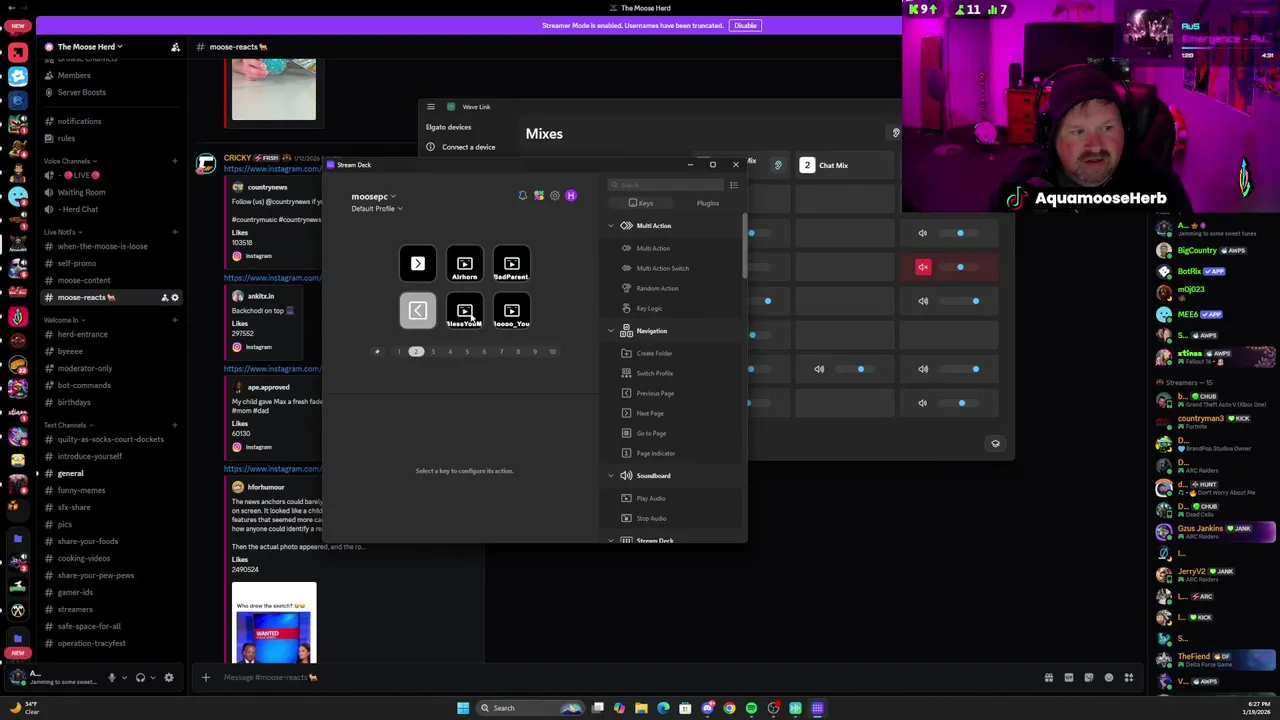Choose the Multi Action Switch action

click(661, 268)
